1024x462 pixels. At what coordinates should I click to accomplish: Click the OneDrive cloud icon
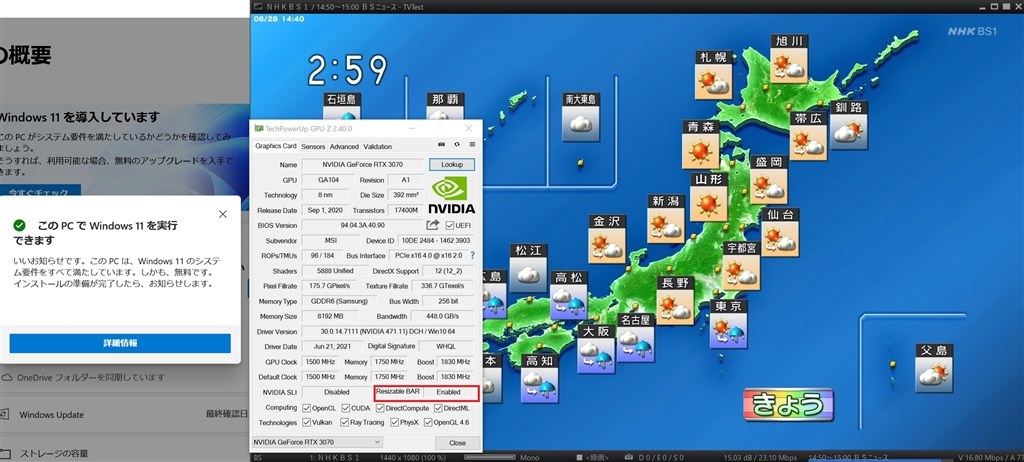[x=7, y=378]
